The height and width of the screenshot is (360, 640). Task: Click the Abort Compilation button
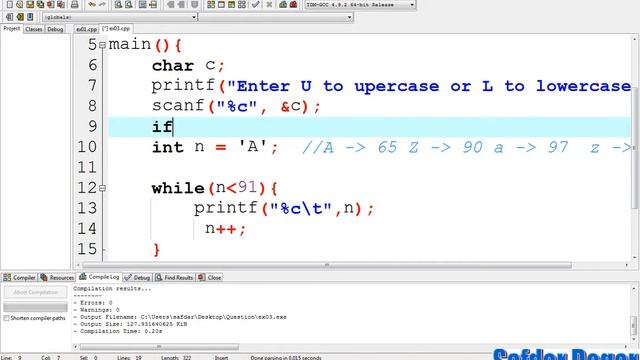[36, 292]
